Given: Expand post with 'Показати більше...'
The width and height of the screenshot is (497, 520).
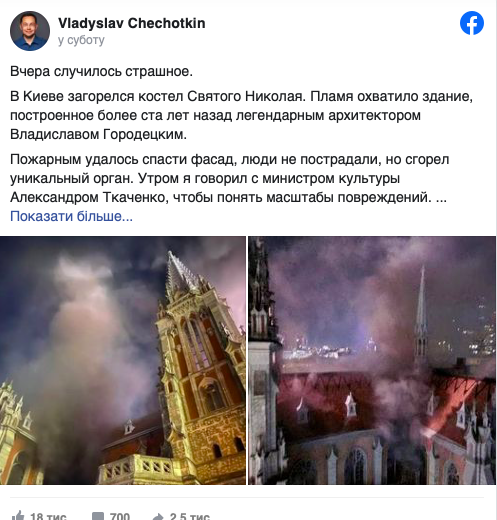Looking at the screenshot, I should [71, 216].
